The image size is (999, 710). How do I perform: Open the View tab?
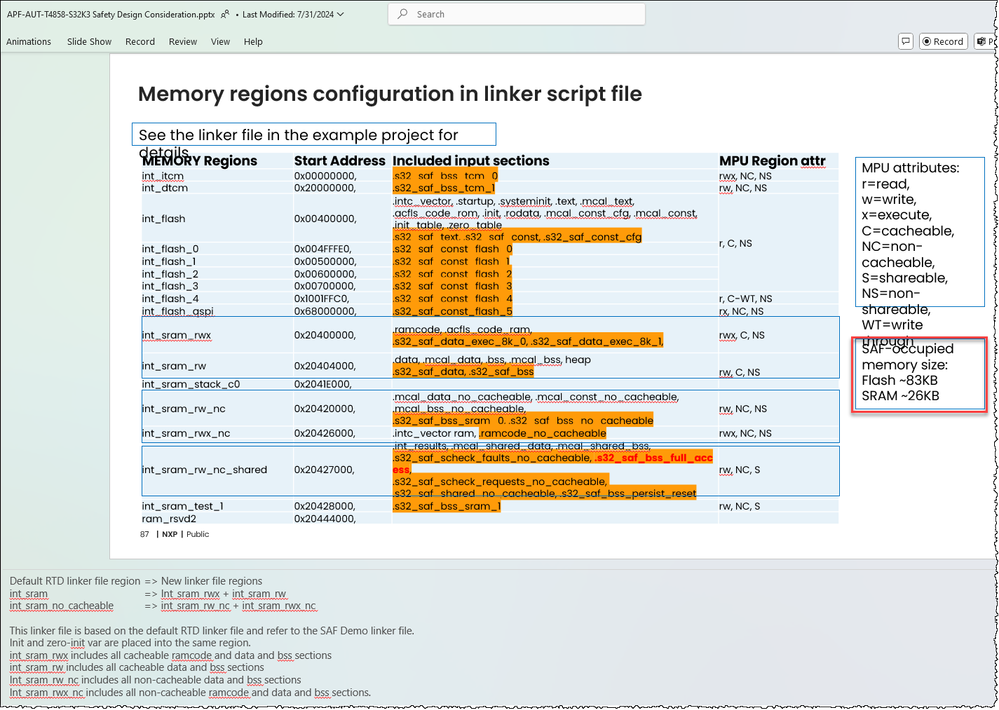pyautogui.click(x=220, y=41)
